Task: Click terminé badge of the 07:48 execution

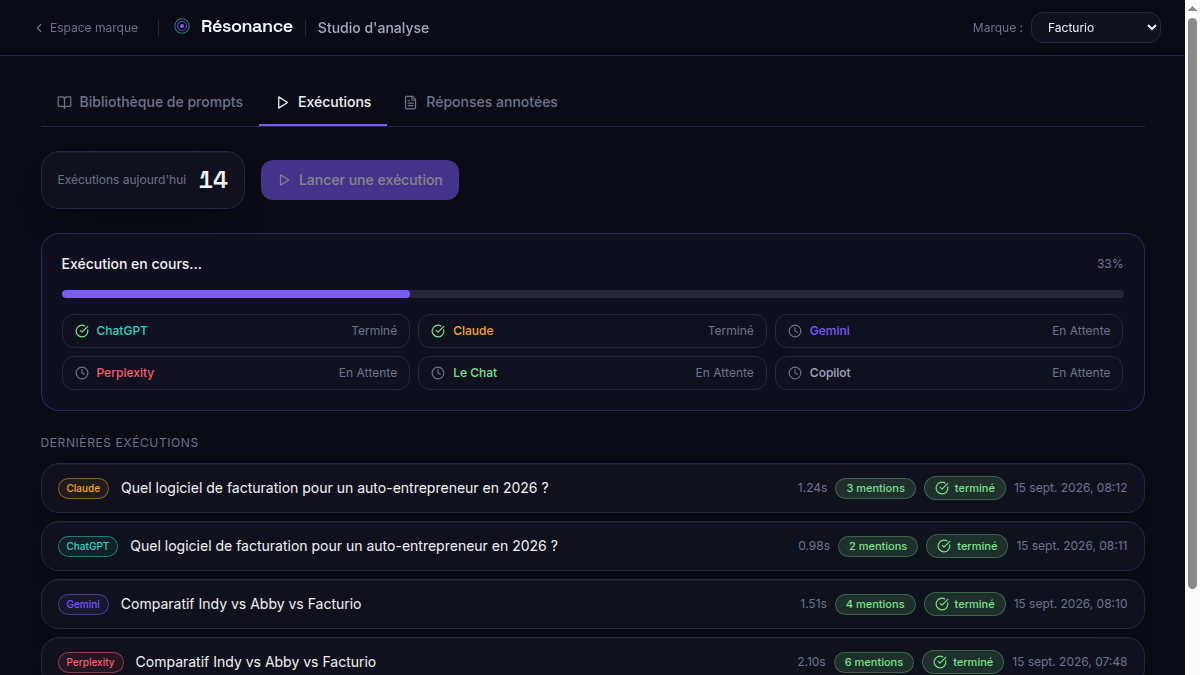Action: click(x=963, y=662)
